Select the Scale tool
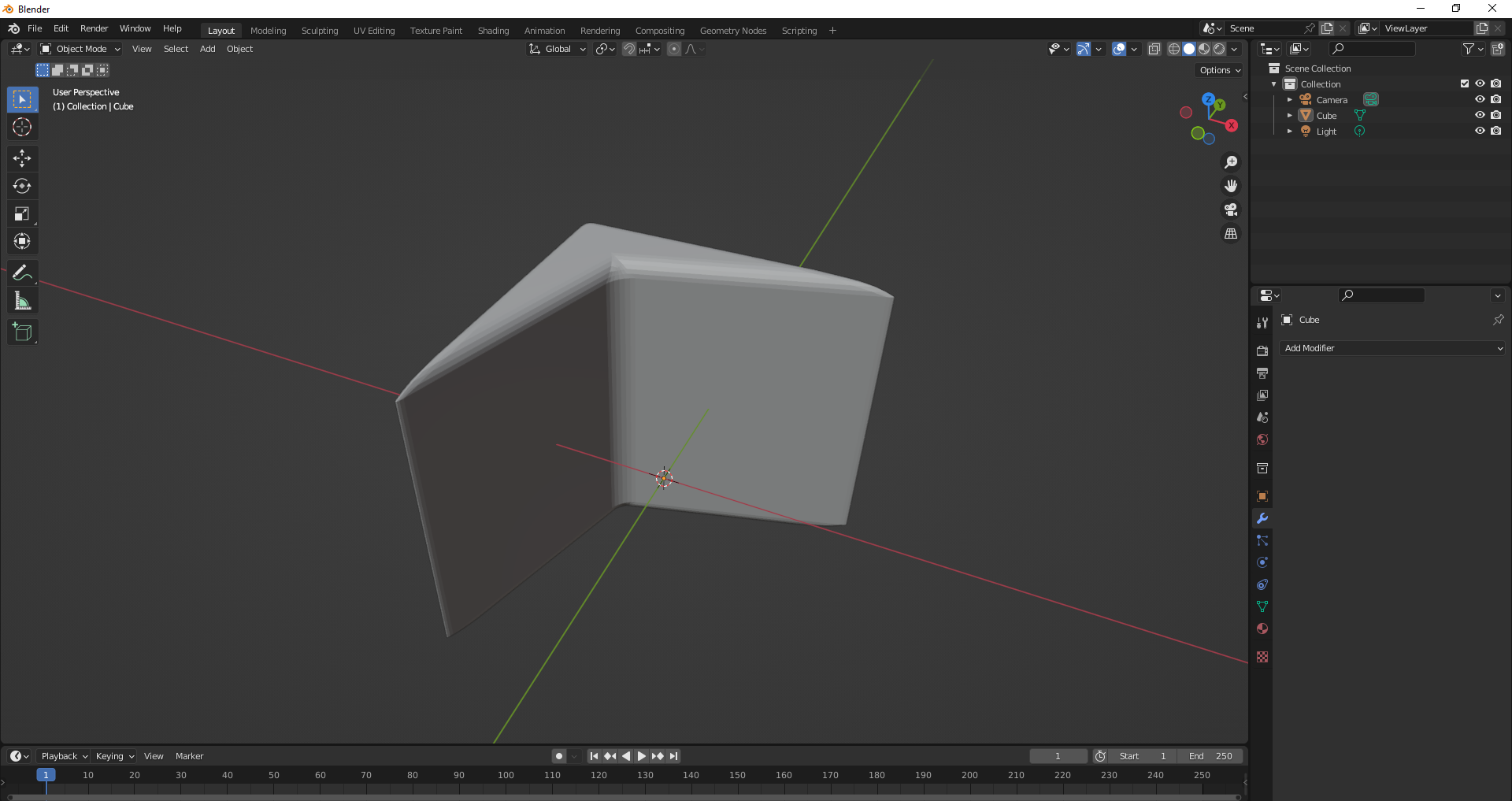1512x801 pixels. (22, 214)
